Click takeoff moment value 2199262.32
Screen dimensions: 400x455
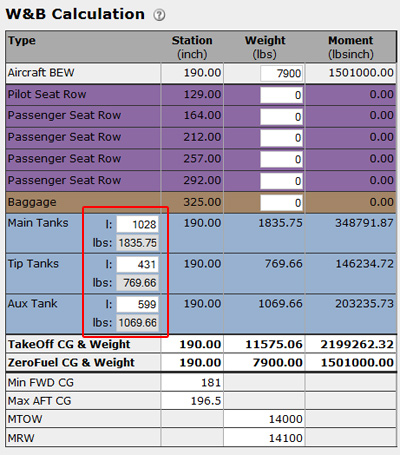pyautogui.click(x=357, y=344)
